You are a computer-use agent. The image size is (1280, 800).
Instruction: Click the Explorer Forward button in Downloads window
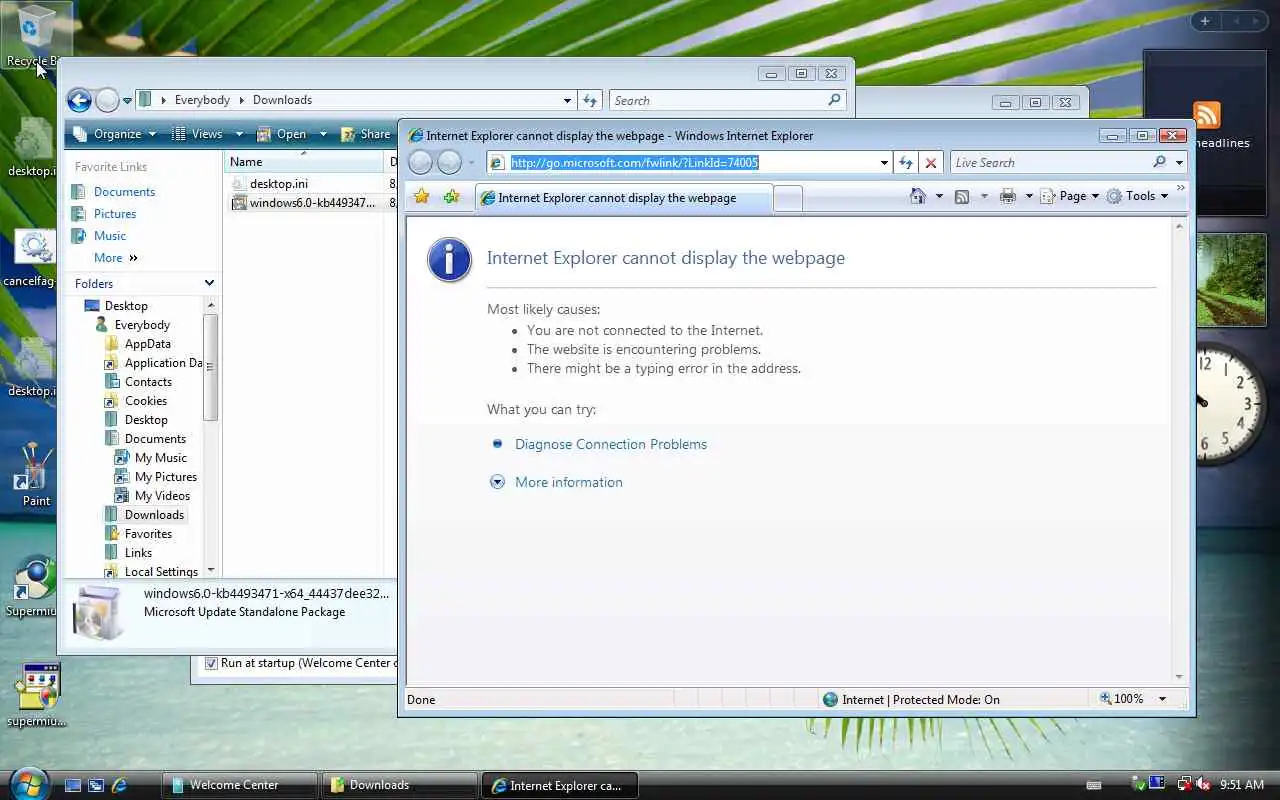[107, 100]
